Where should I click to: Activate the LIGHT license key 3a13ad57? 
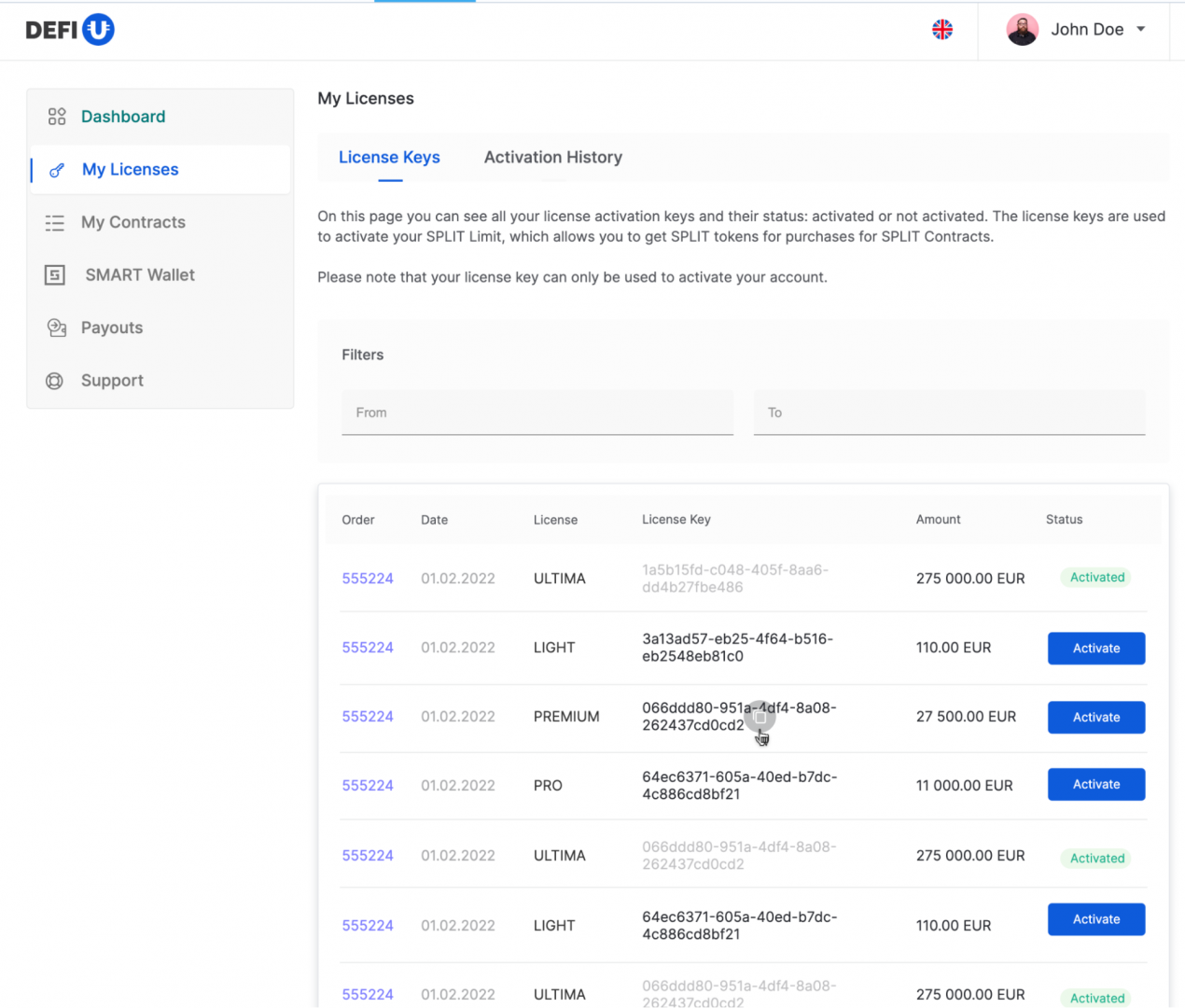pos(1095,649)
